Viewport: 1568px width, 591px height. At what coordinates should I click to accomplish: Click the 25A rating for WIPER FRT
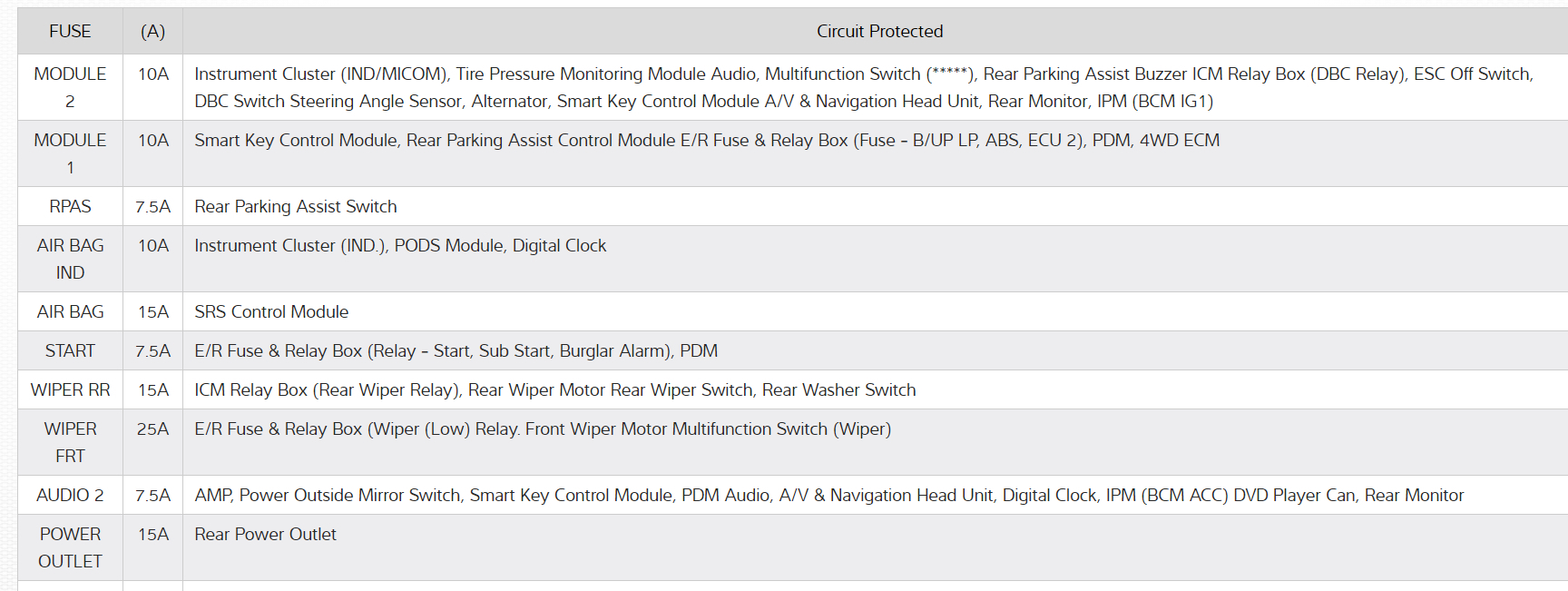click(x=152, y=429)
